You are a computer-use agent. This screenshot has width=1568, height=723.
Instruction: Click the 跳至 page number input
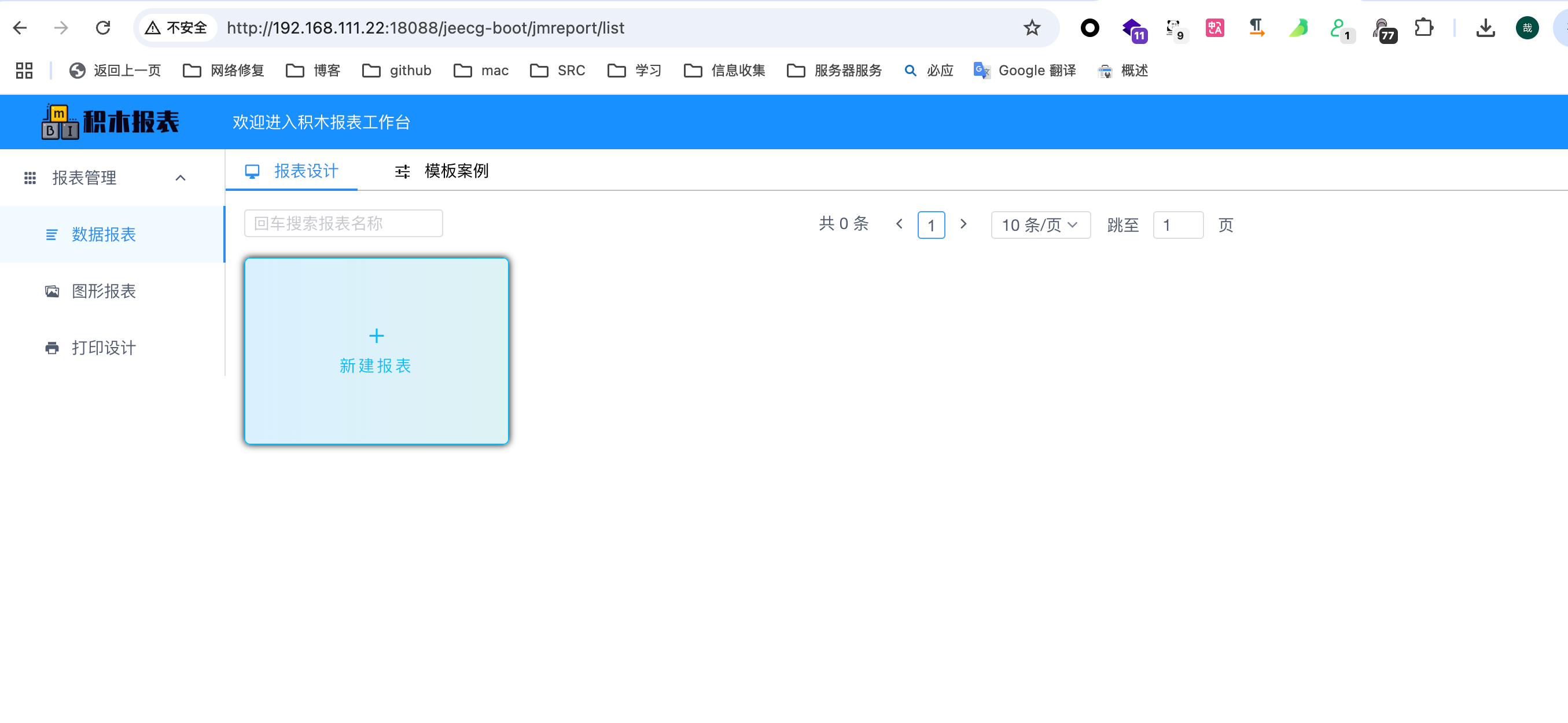pos(1177,225)
